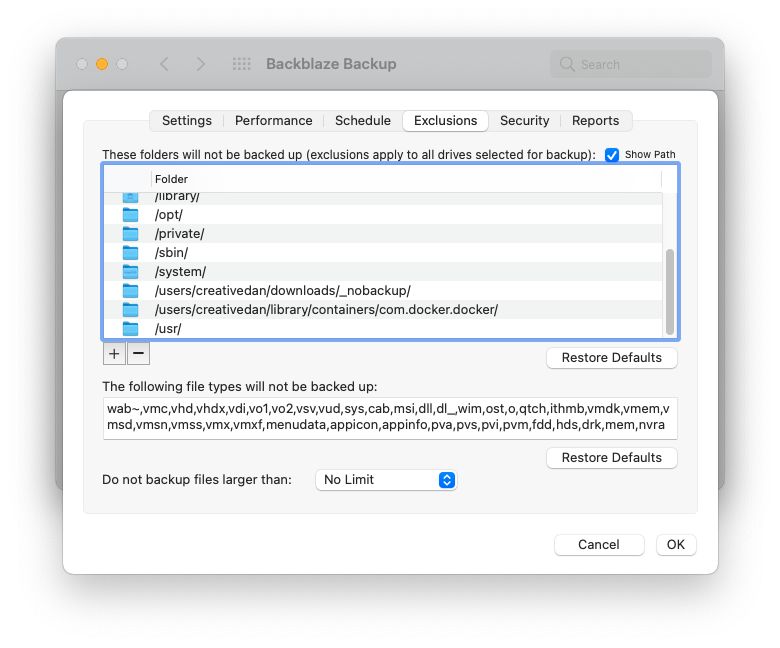The image size is (780, 648).
Task: Go back with the left chevron arrow
Action: [x=165, y=64]
